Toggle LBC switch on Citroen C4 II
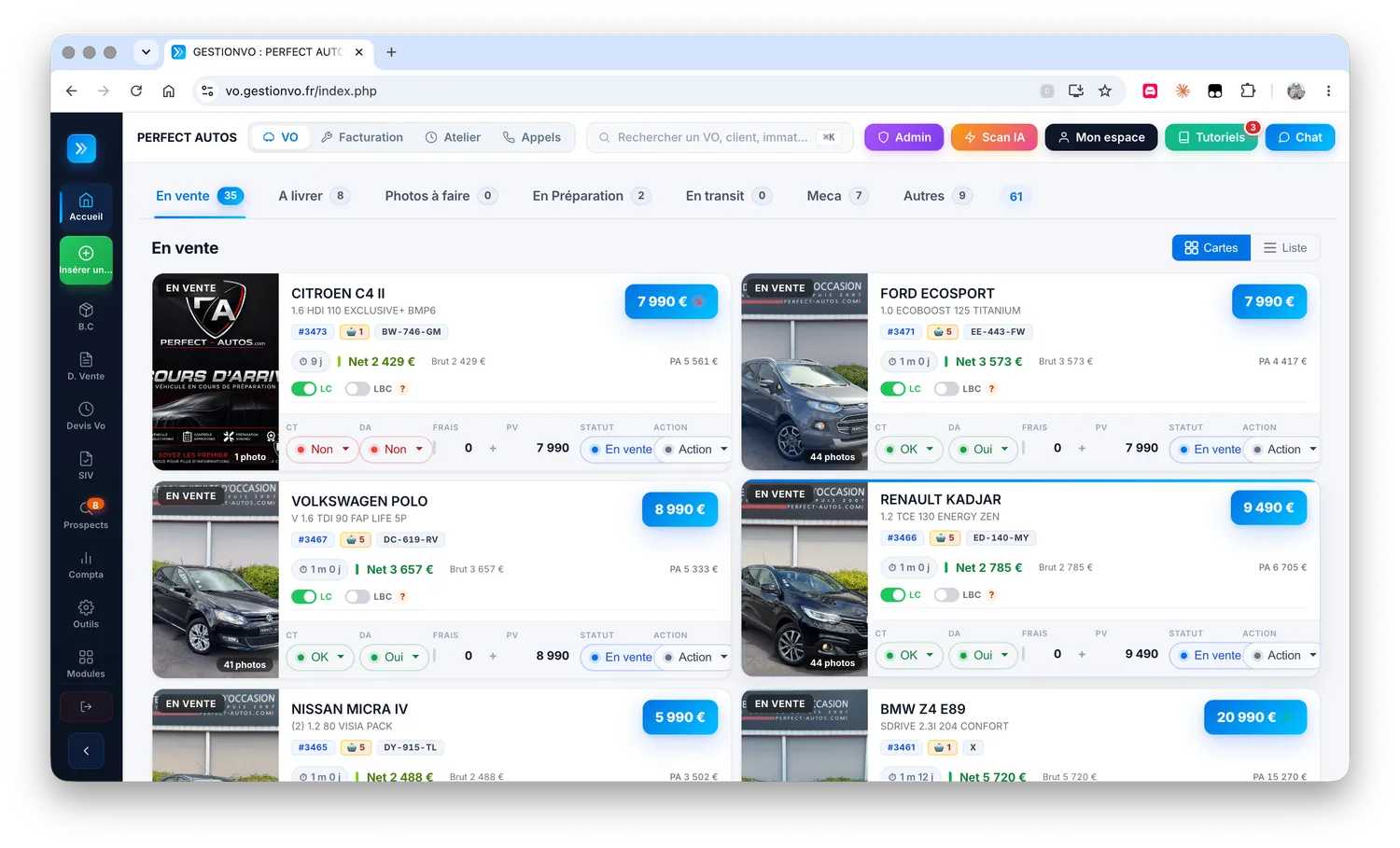 tap(357, 389)
